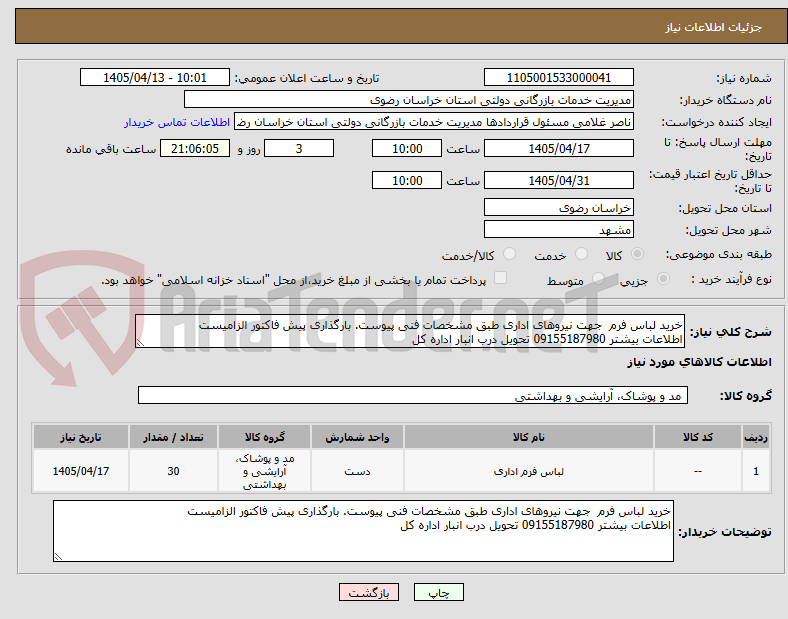Click the delivery city مشهد field
The height and width of the screenshot is (619, 788).
point(558,229)
